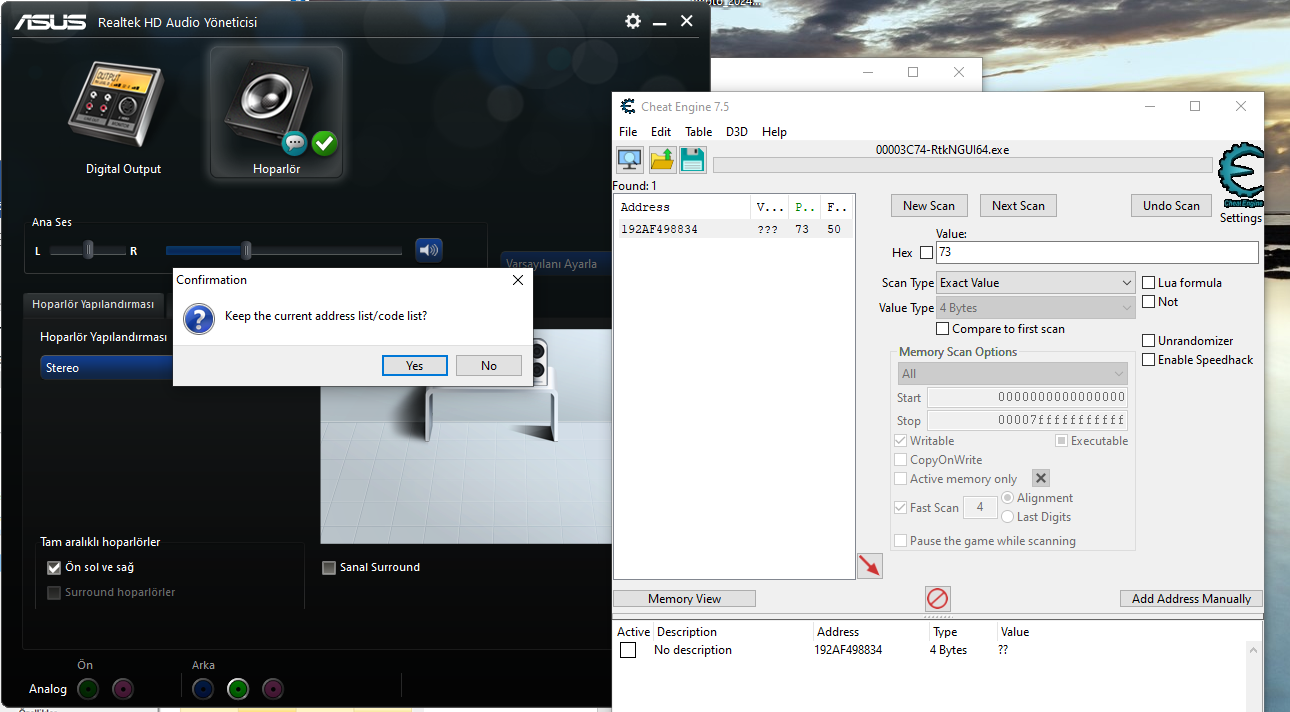1290x712 pixels.
Task: Toggle the Hex checkbox
Action: coord(926,253)
